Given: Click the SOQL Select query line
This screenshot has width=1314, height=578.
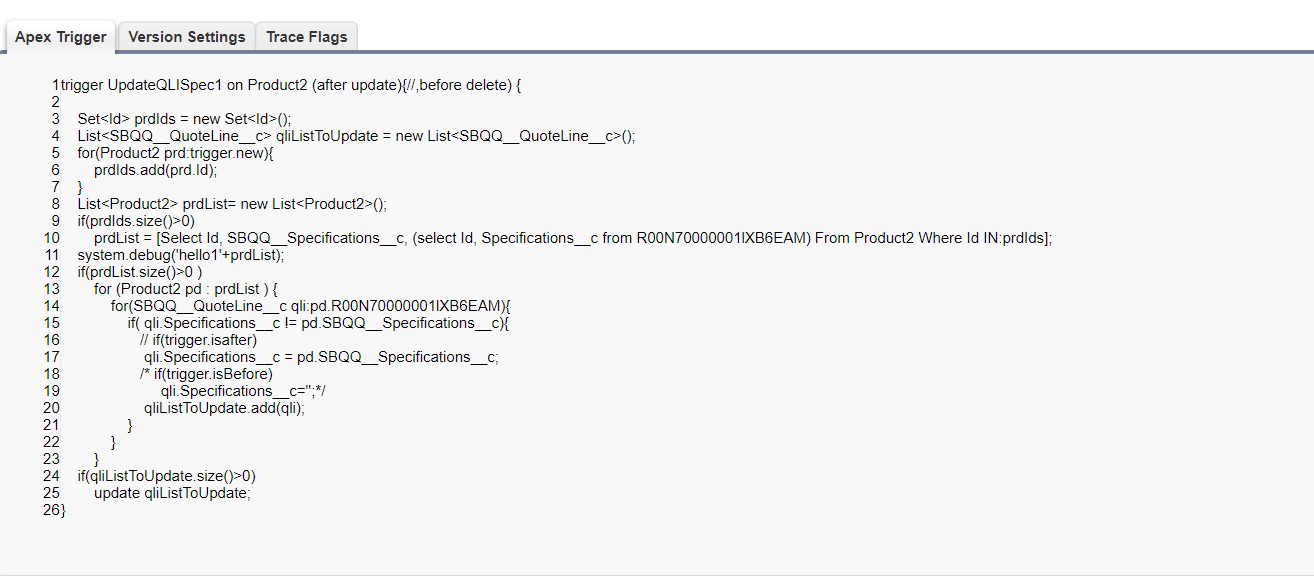Looking at the screenshot, I should [573, 238].
